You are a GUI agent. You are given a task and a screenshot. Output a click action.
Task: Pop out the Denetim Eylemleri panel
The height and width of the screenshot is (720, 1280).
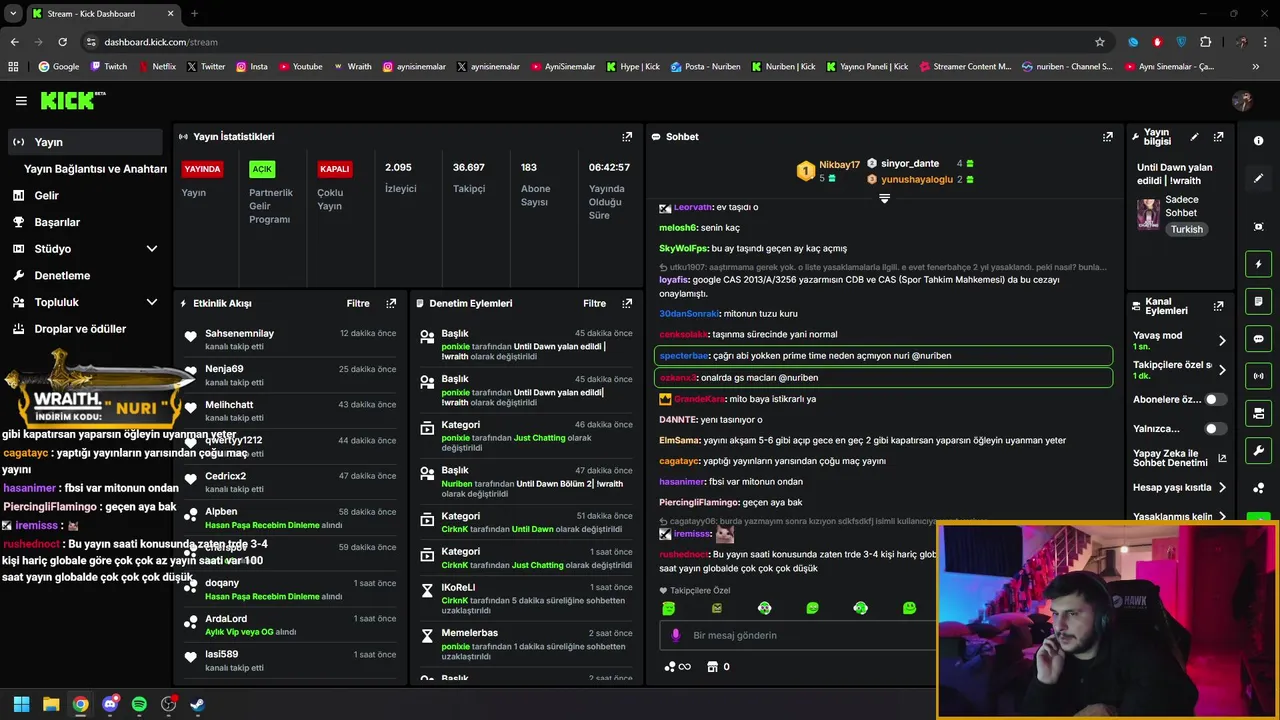pyautogui.click(x=627, y=303)
